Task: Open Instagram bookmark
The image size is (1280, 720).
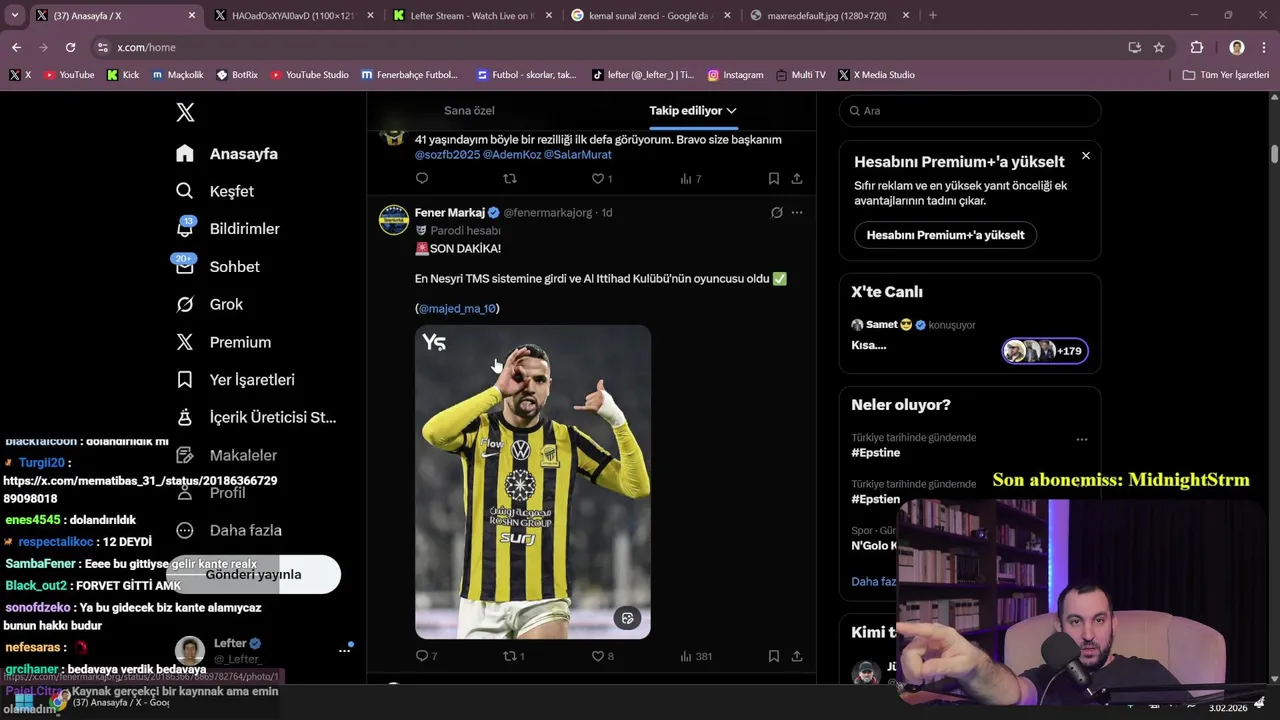Action: click(x=735, y=75)
